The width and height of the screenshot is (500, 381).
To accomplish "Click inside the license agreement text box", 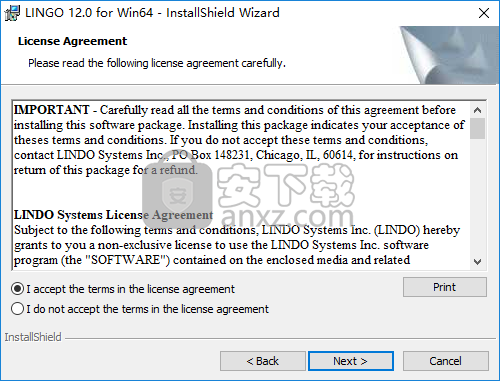I will pyautogui.click(x=241, y=185).
